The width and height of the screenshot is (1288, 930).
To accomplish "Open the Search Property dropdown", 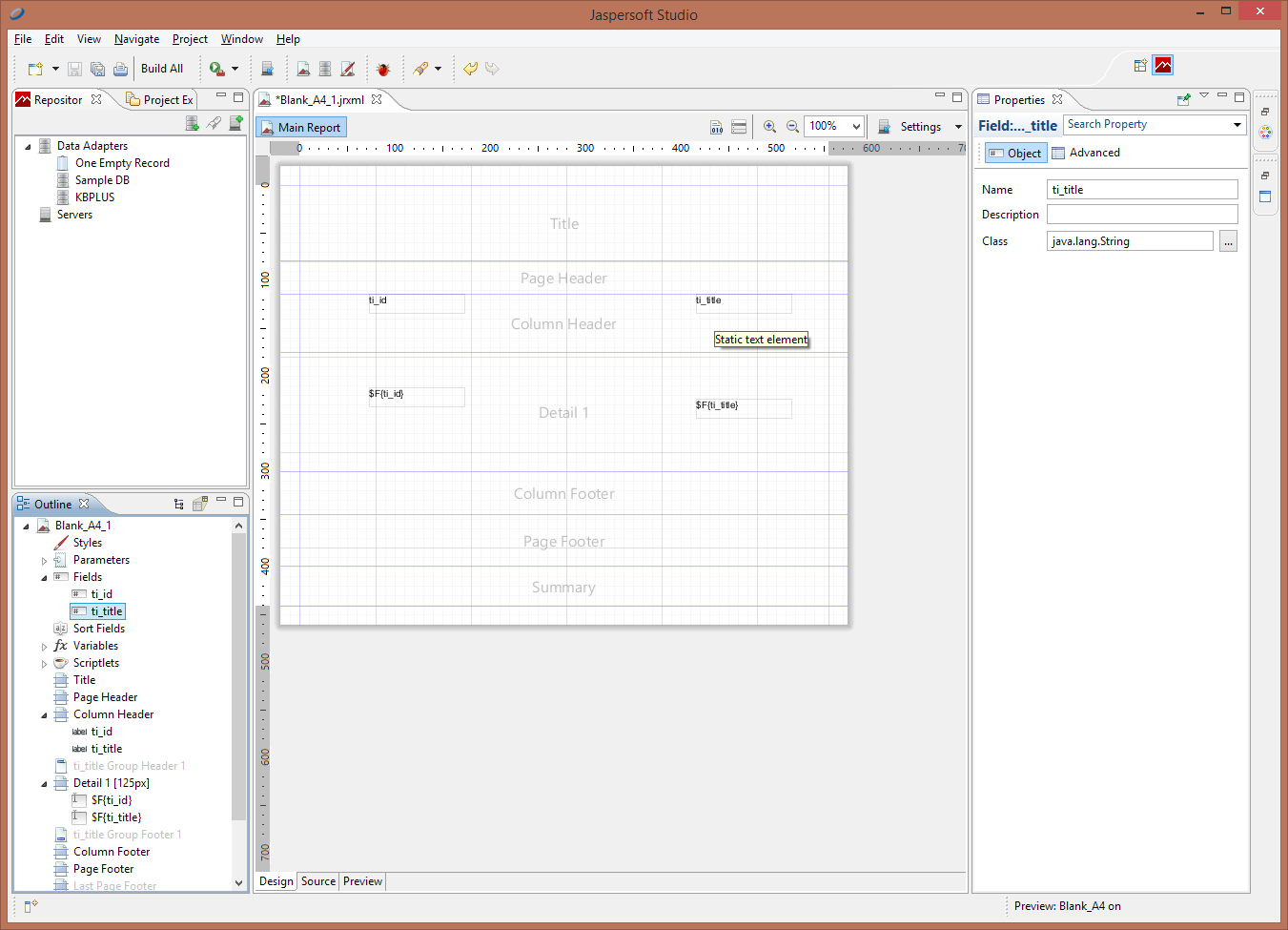I will coord(1237,125).
